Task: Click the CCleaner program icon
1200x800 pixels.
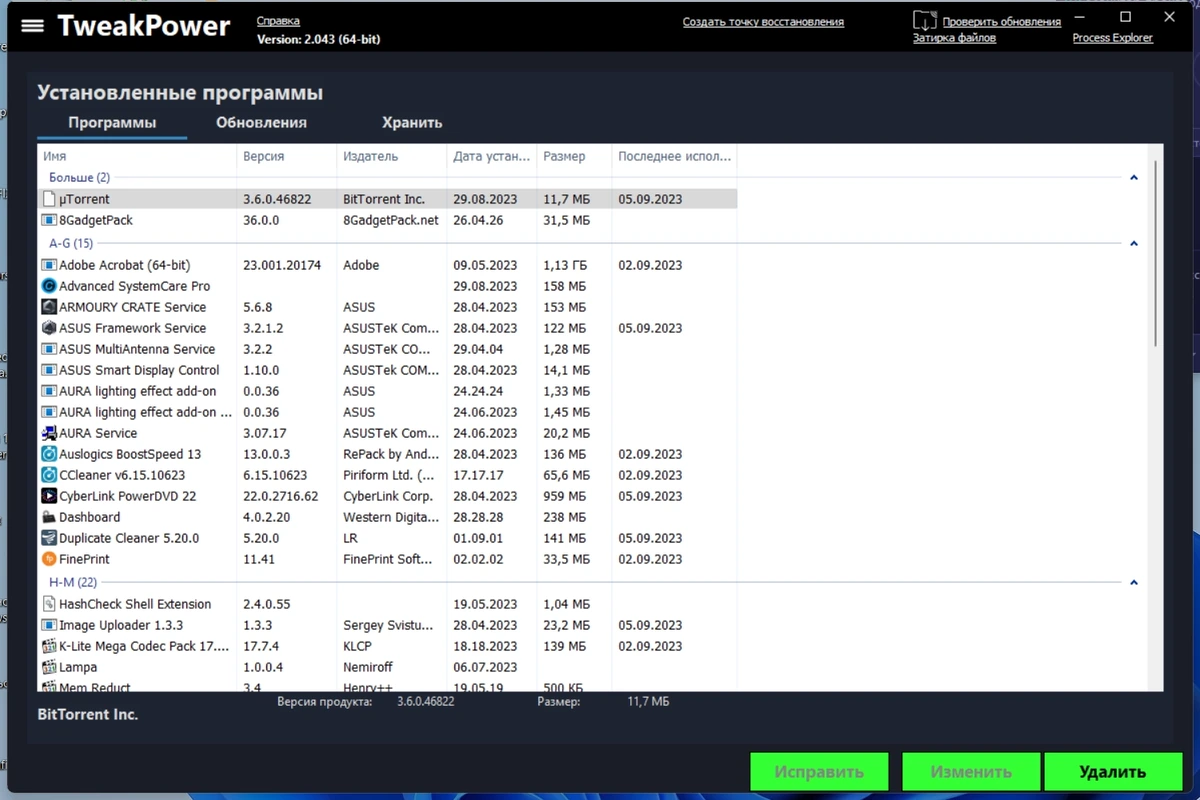Action: (49, 475)
